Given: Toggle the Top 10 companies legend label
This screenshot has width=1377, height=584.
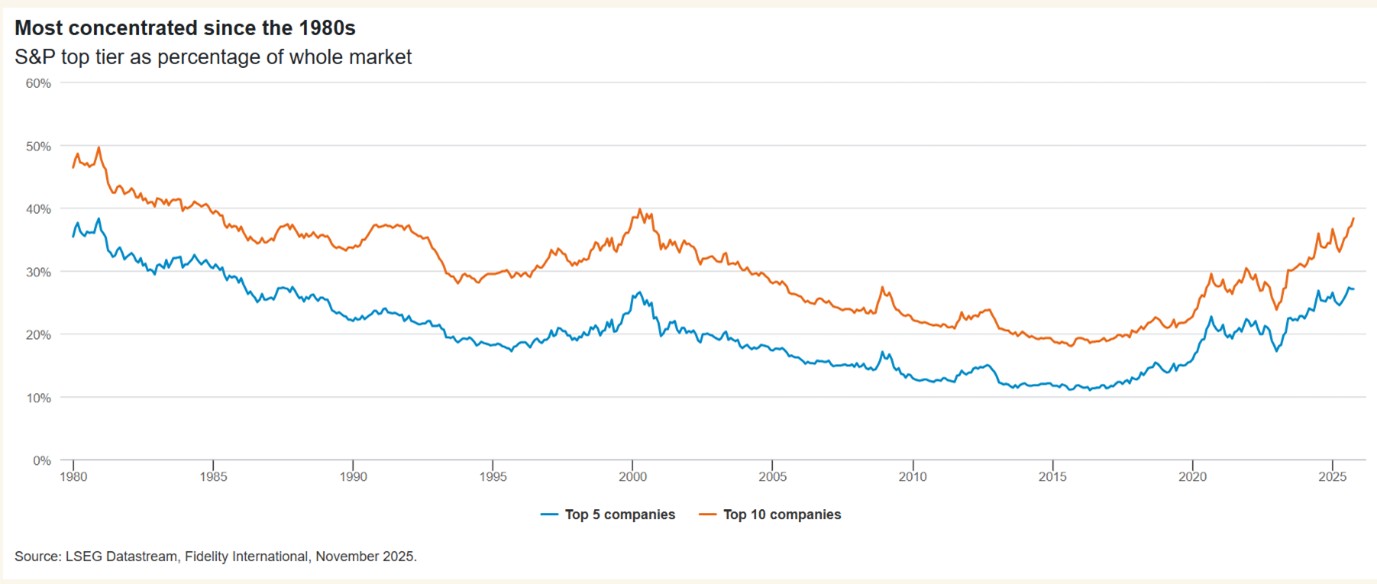Looking at the screenshot, I should 782,515.
